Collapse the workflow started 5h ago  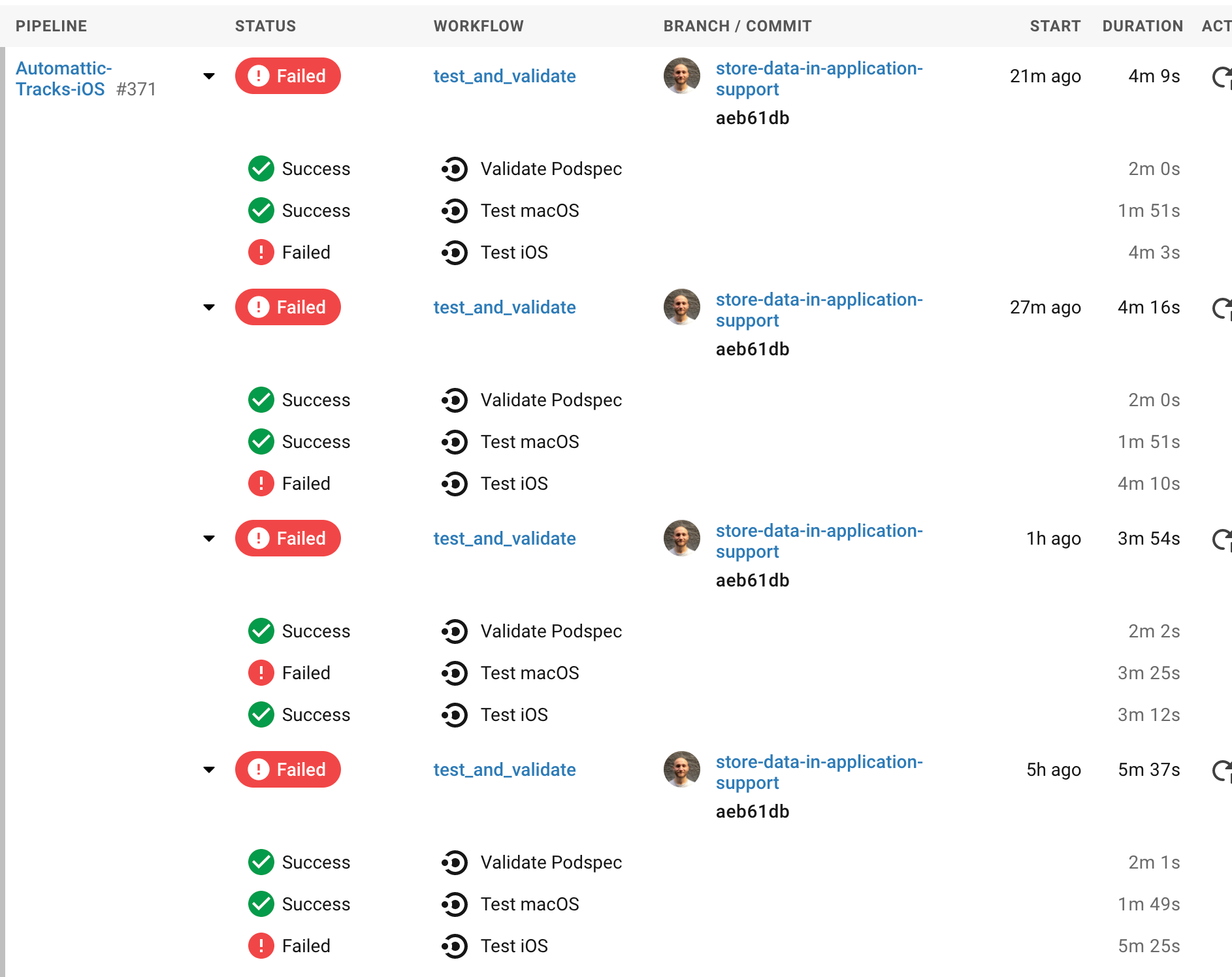click(209, 770)
